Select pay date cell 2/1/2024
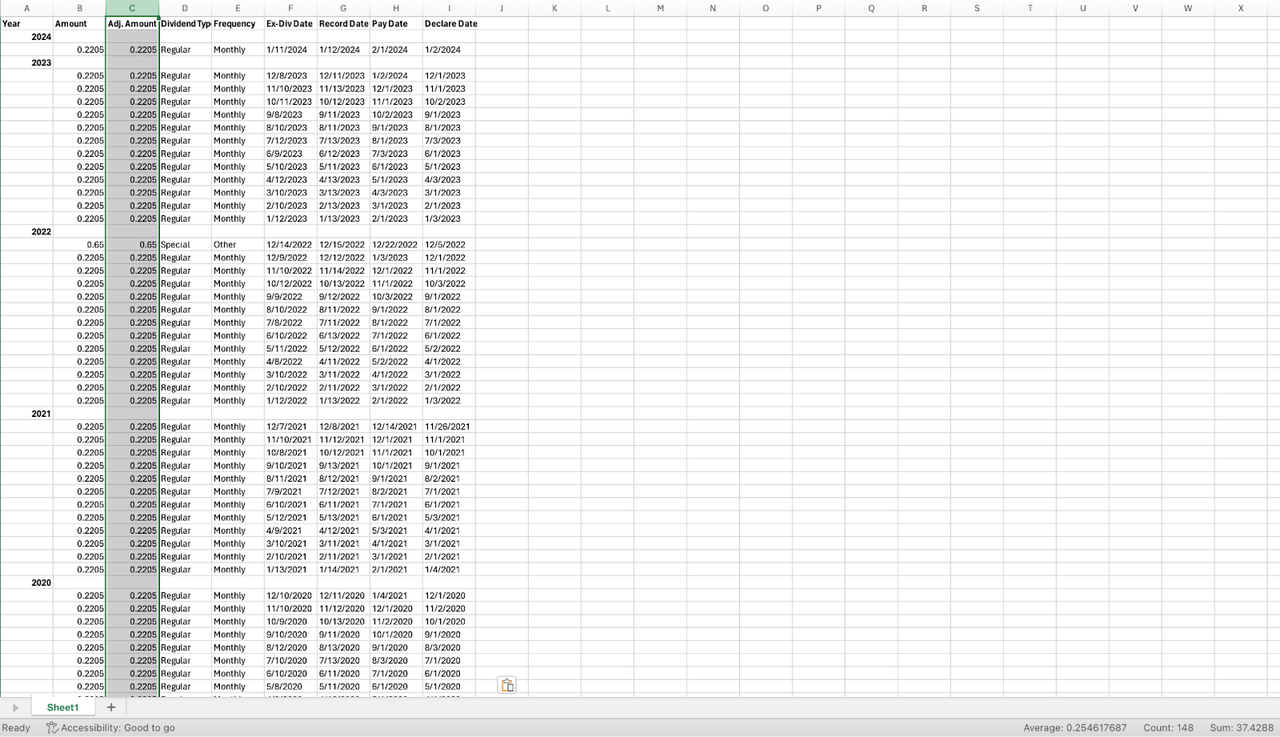The height and width of the screenshot is (737, 1280). coord(396,50)
